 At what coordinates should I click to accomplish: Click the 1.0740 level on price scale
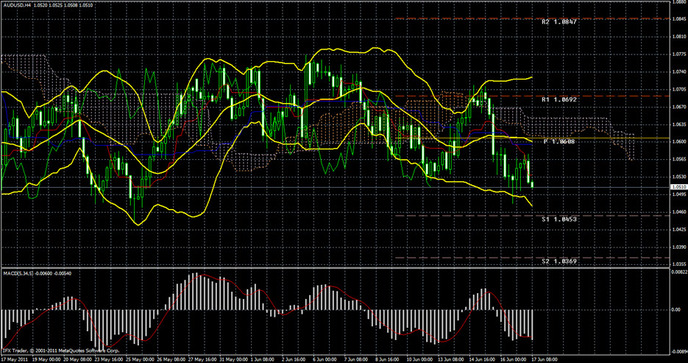[x=679, y=71]
